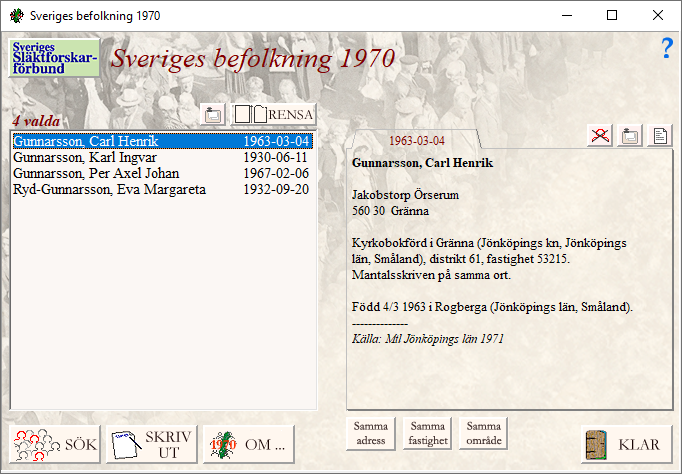Select Gunnarsson, Carl Henrik in list

tap(163, 141)
